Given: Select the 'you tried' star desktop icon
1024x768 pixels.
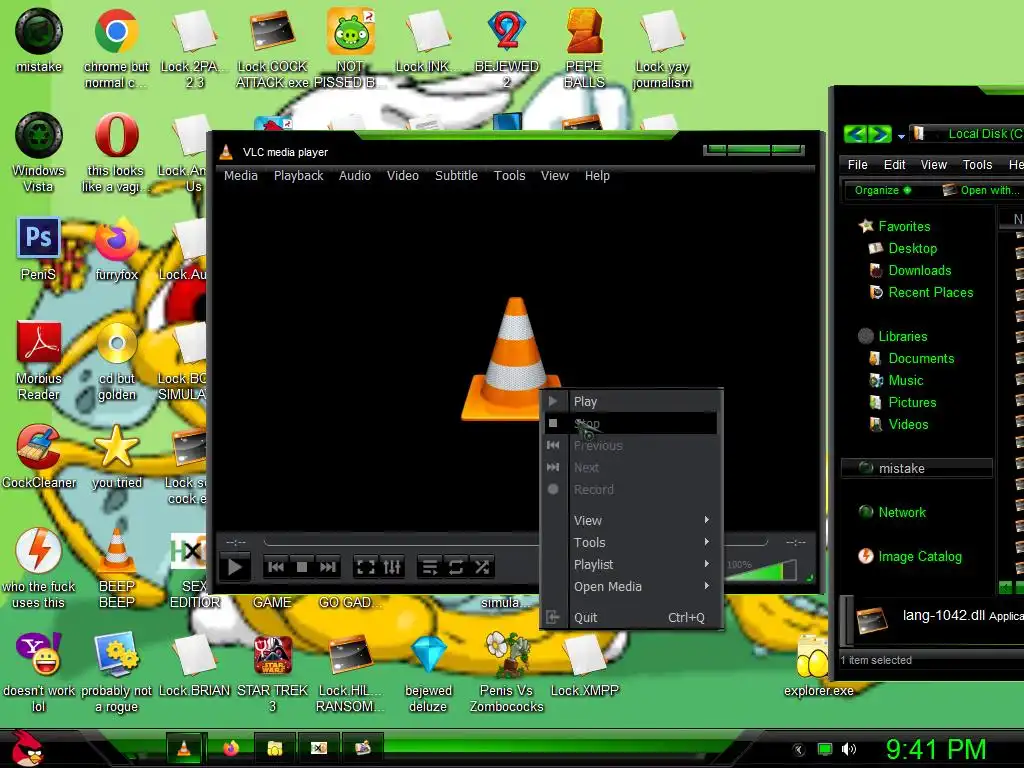Looking at the screenshot, I should point(117,456).
